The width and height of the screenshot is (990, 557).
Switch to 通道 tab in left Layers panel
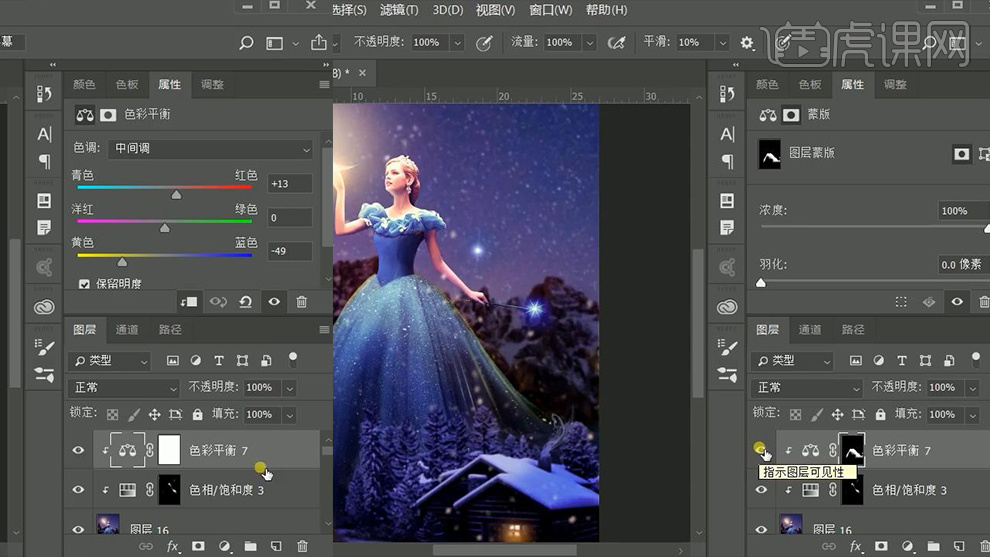(x=127, y=329)
